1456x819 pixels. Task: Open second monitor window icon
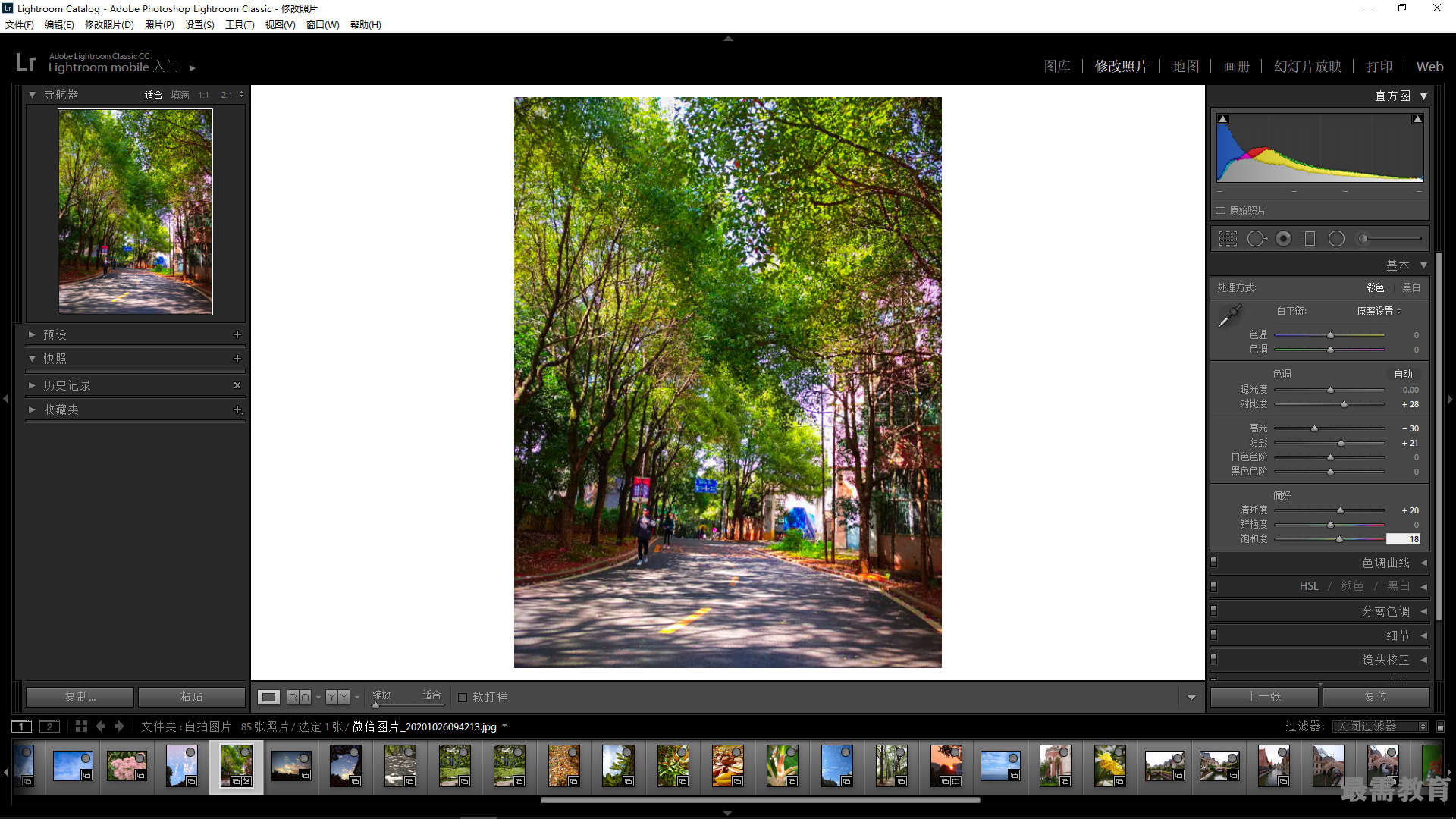click(x=49, y=726)
